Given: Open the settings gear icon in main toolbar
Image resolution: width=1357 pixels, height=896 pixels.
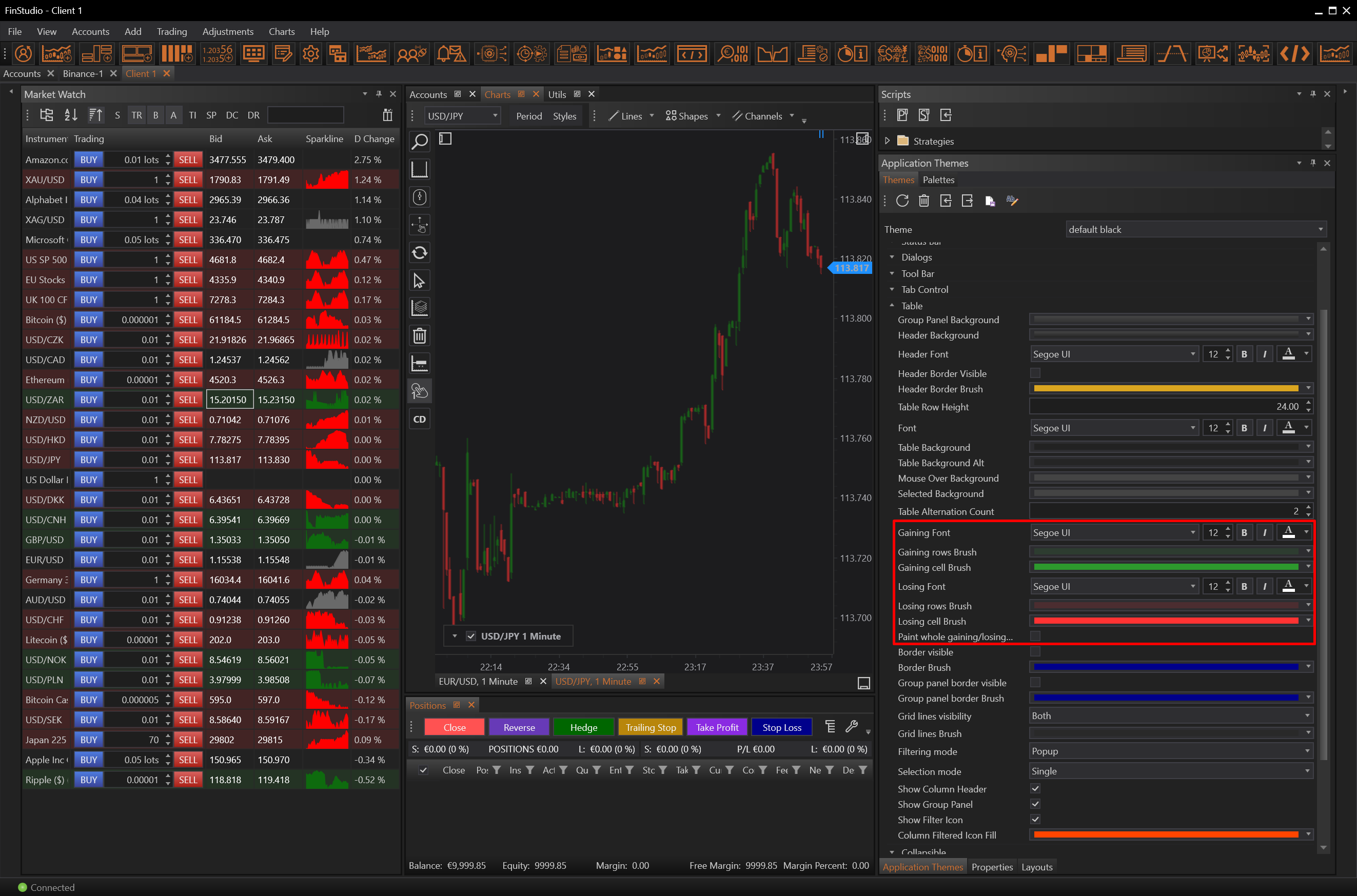Looking at the screenshot, I should [x=311, y=54].
